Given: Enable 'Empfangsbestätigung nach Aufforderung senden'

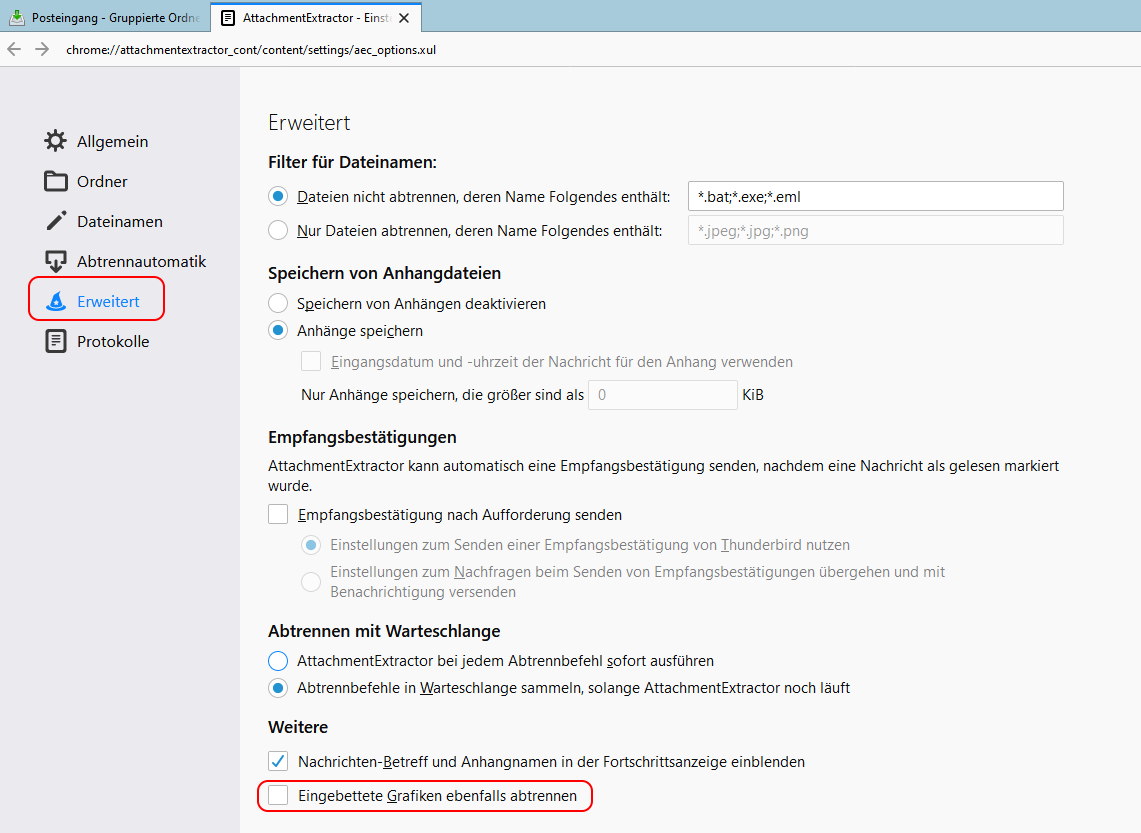Looking at the screenshot, I should click(278, 514).
